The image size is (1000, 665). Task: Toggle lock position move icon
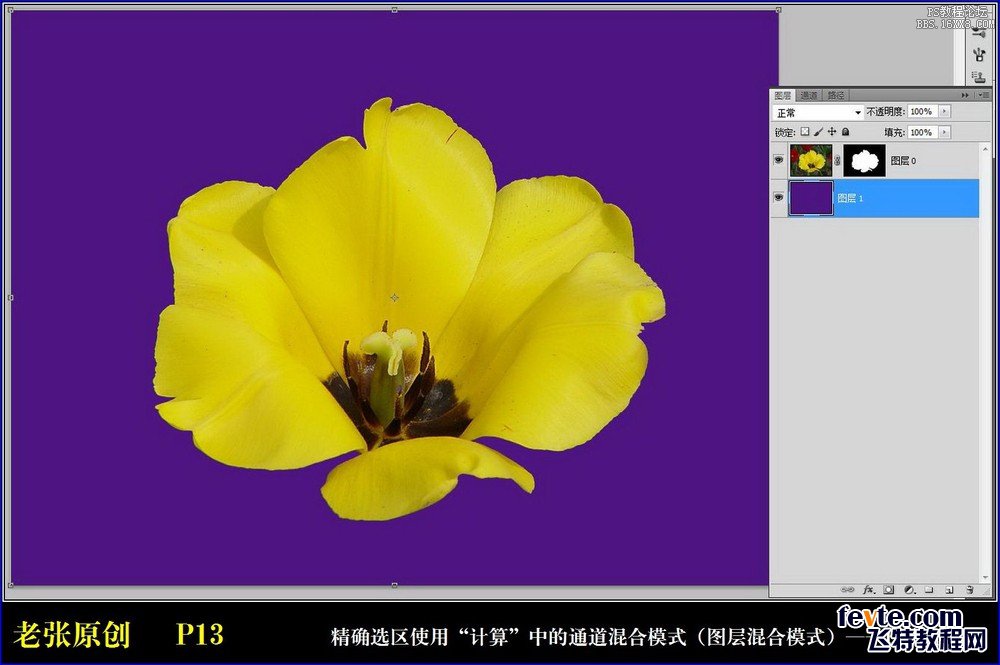[x=832, y=131]
